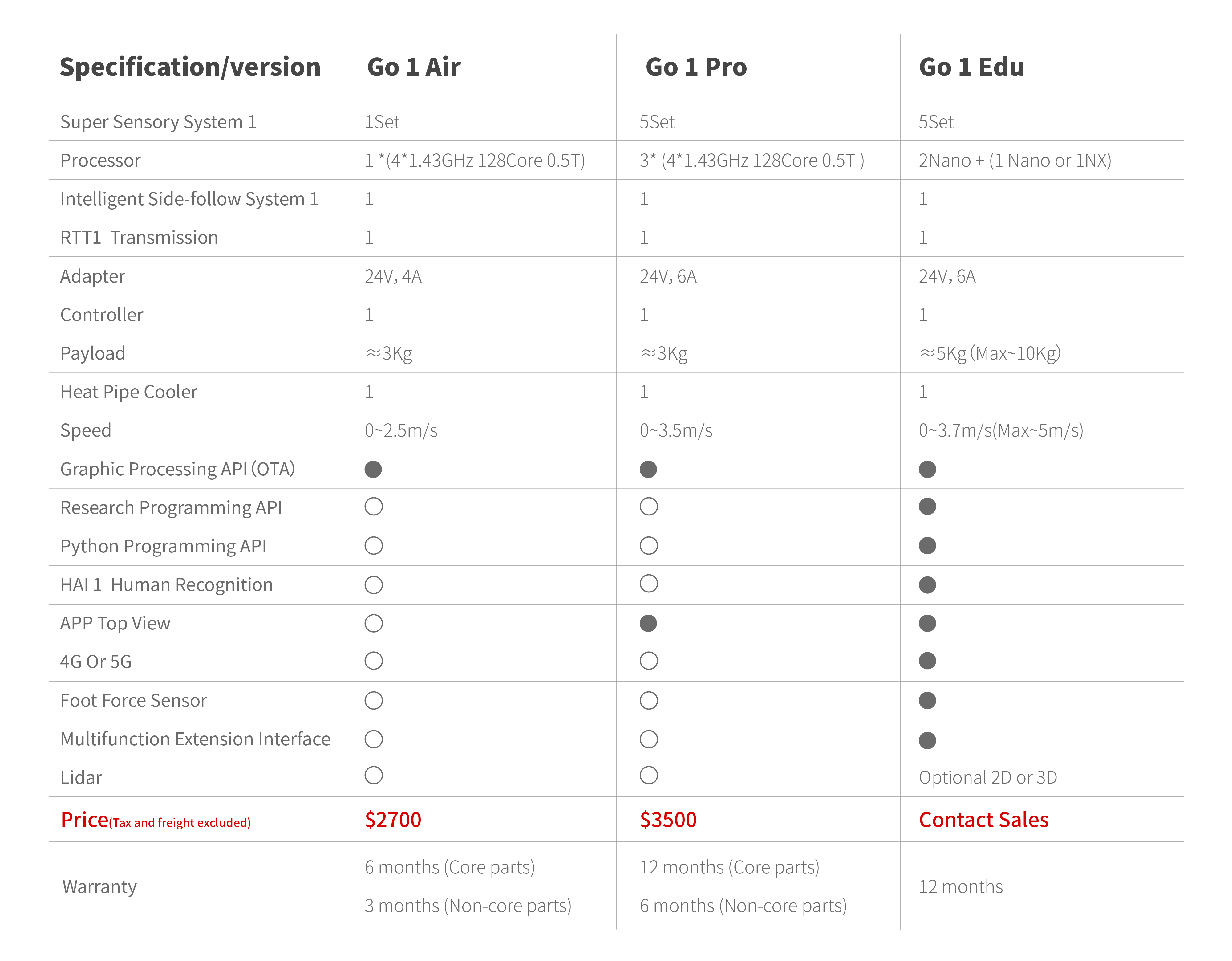Click the Go 1 Air column header
Image resolution: width=1232 pixels, height=961 pixels.
click(x=413, y=67)
